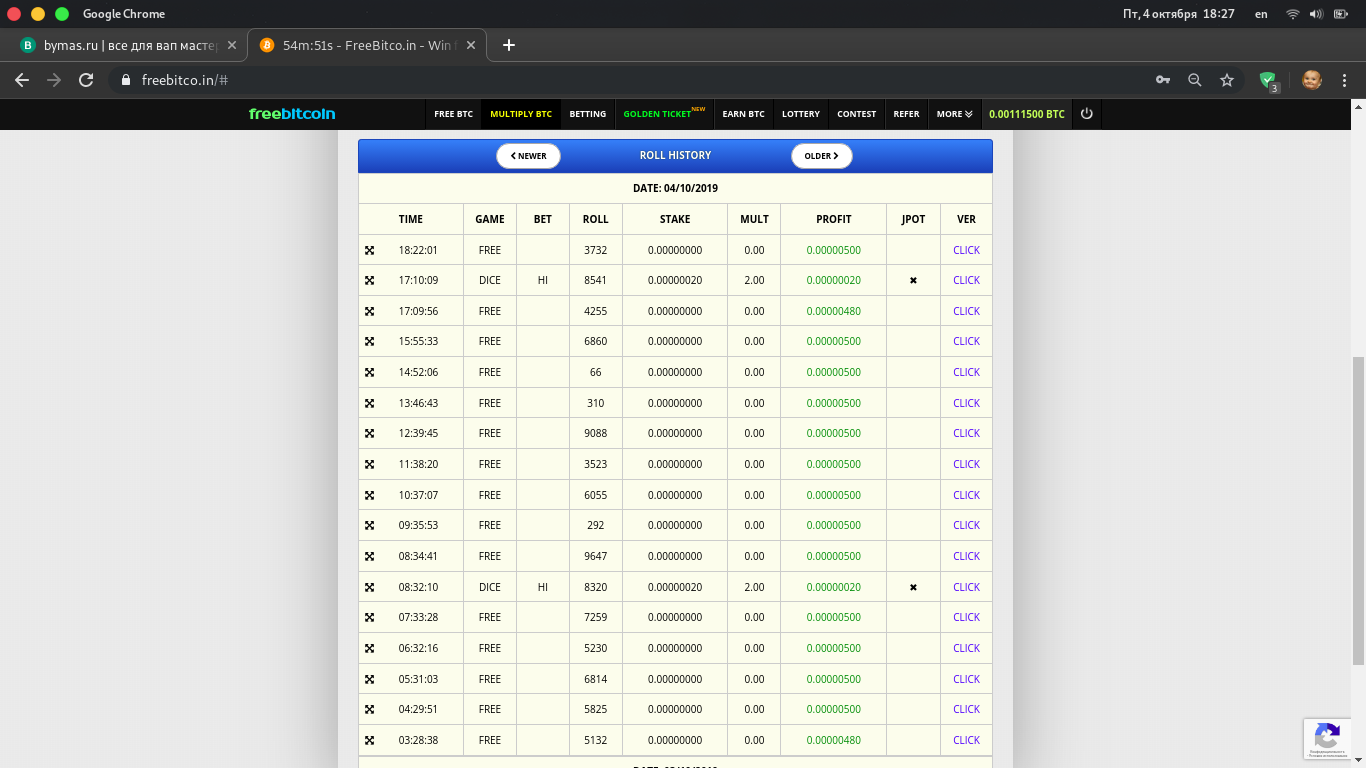The height and width of the screenshot is (768, 1366).
Task: Click the logout power icon in navbar
Action: click(x=1086, y=114)
